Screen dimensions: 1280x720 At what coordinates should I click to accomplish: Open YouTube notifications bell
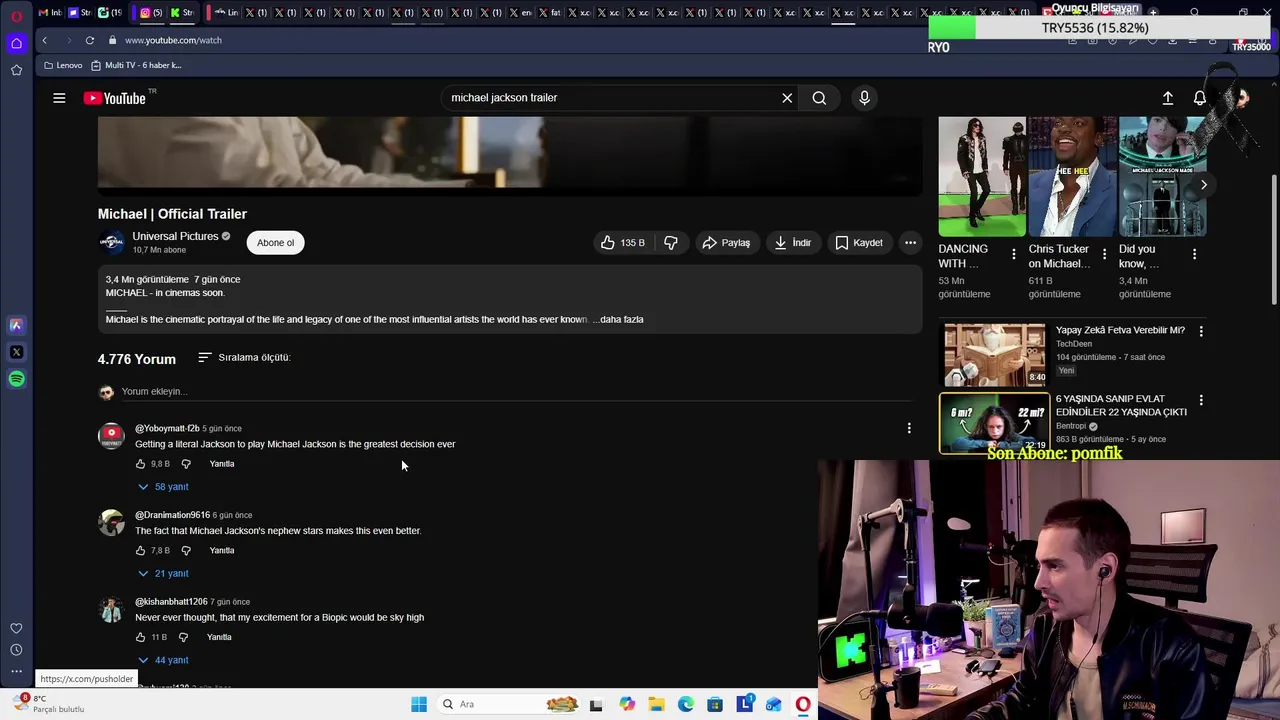1199,98
